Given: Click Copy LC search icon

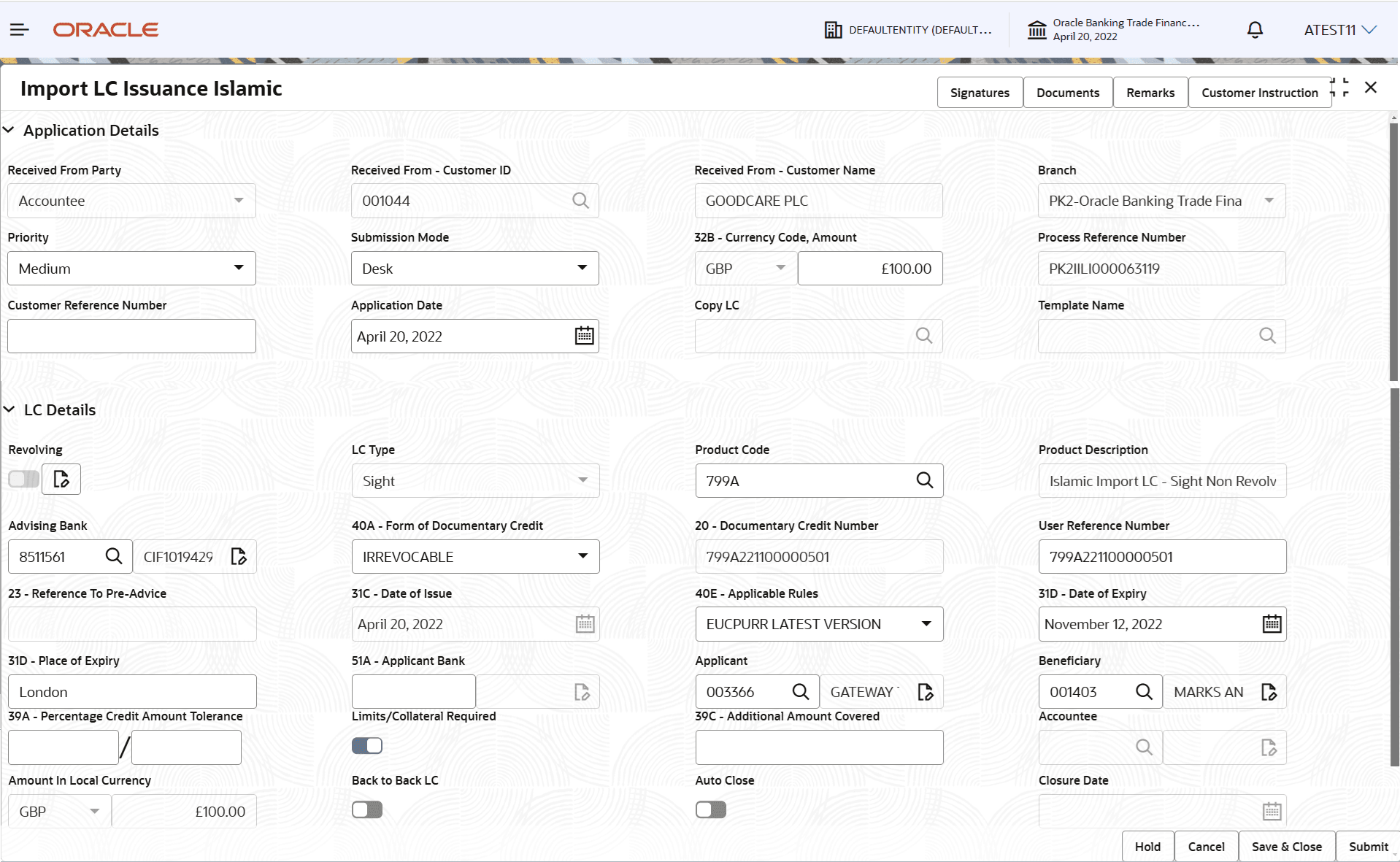Looking at the screenshot, I should (x=924, y=336).
